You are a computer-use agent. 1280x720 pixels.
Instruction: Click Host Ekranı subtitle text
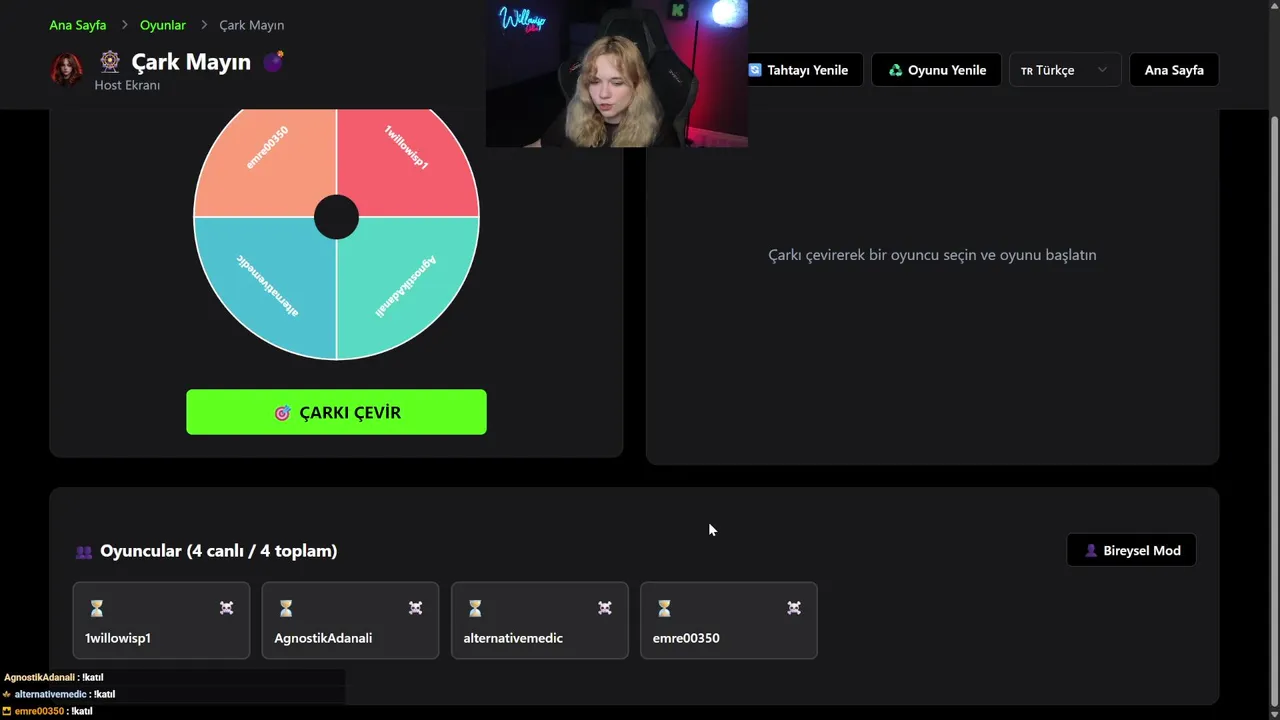[x=127, y=85]
